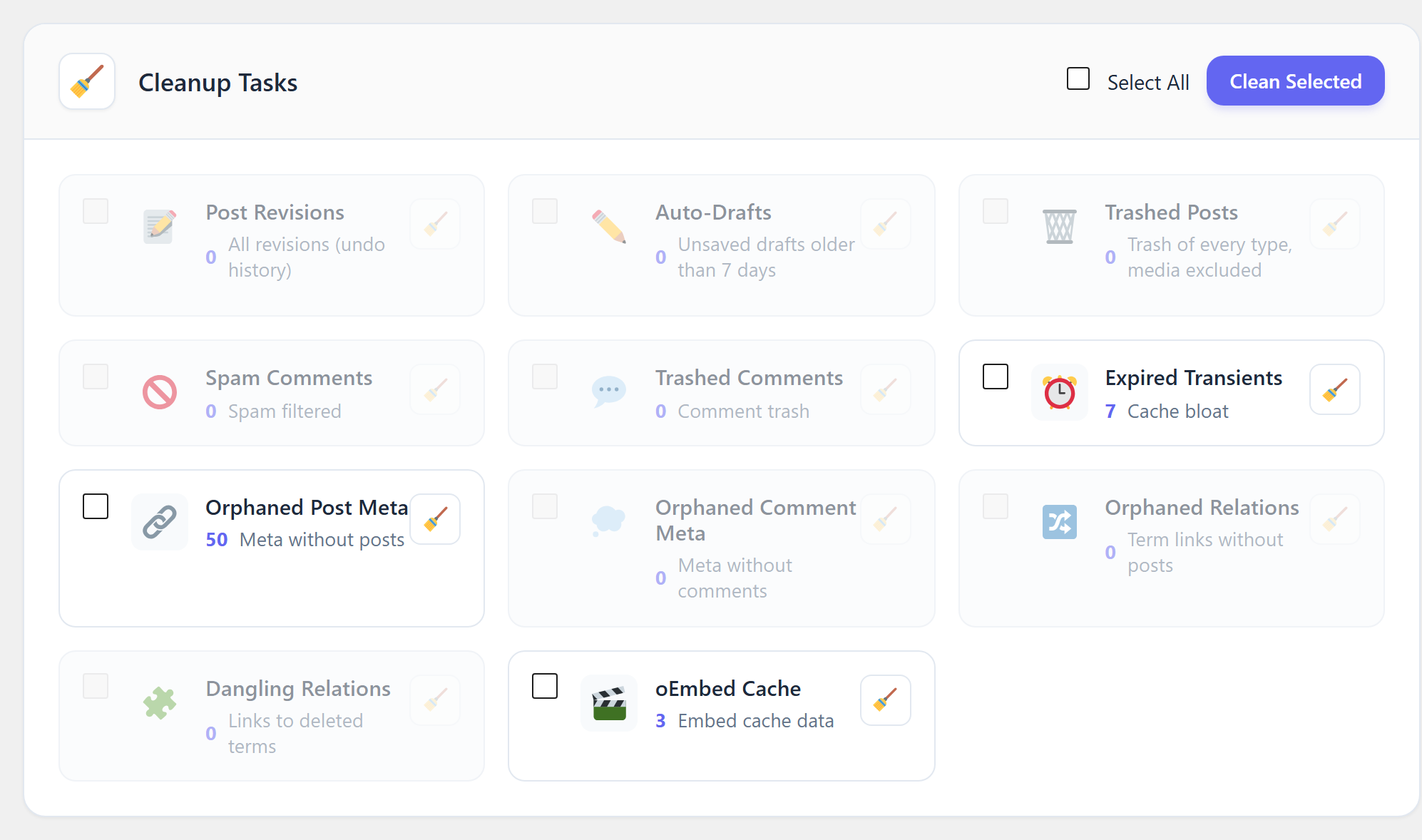Screen dimensions: 1422x840
Task: Click the wastebasket icon for Trashed Posts
Action: tap(1060, 227)
